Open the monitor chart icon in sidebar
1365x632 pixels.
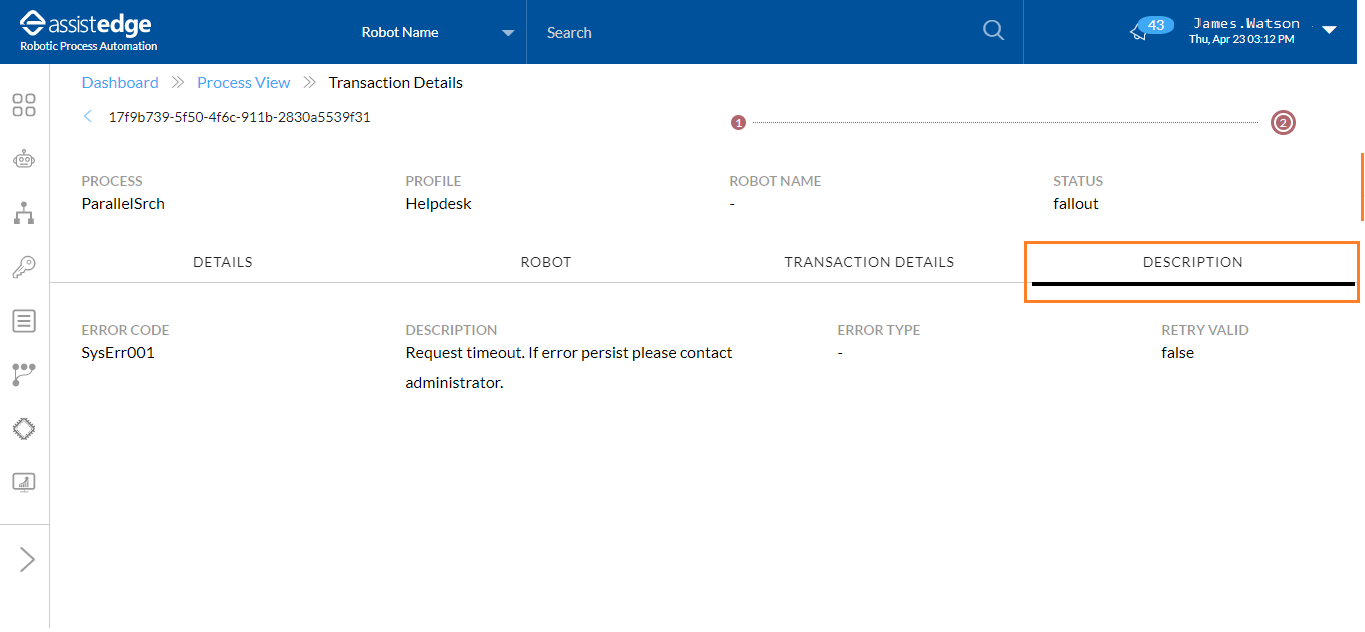24,483
